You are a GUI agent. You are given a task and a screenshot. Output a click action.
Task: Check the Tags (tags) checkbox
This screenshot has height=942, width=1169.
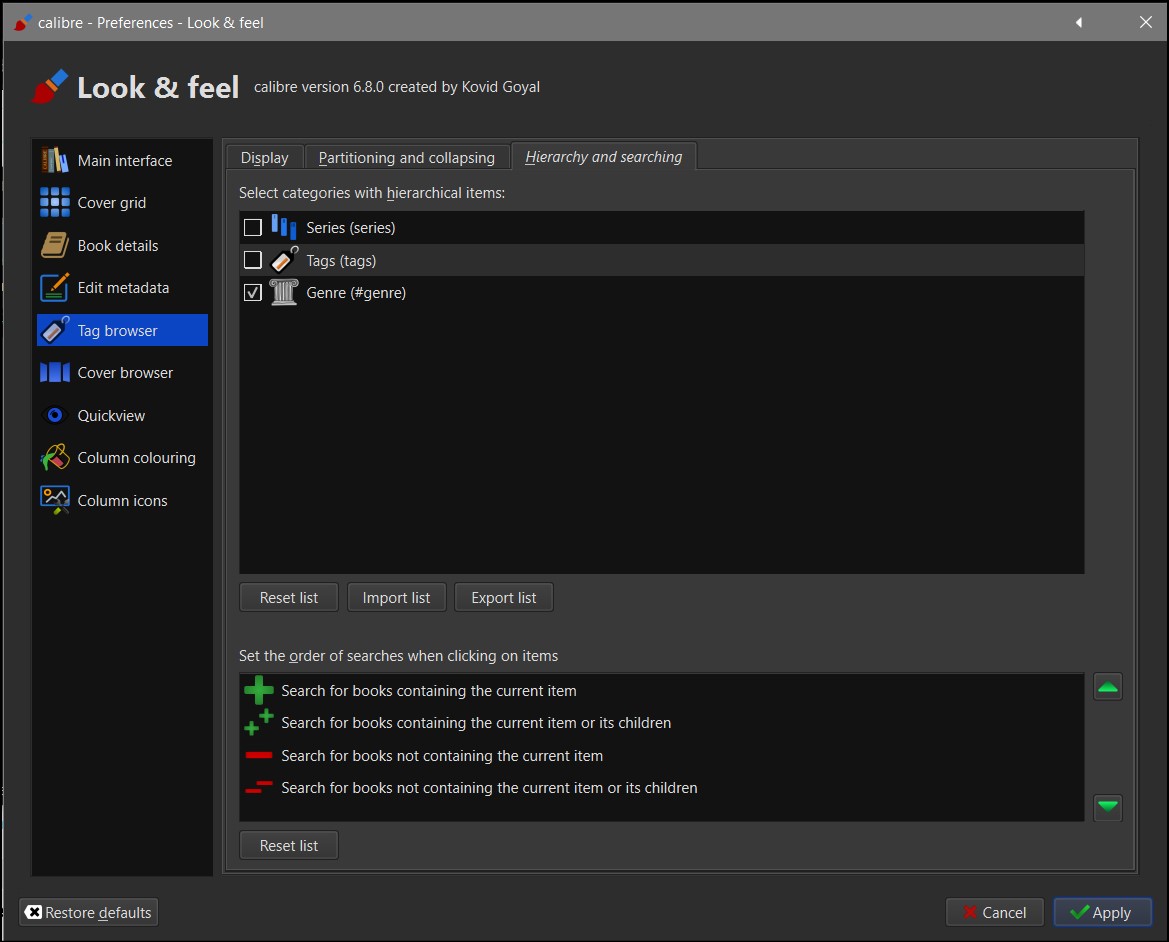pos(253,261)
